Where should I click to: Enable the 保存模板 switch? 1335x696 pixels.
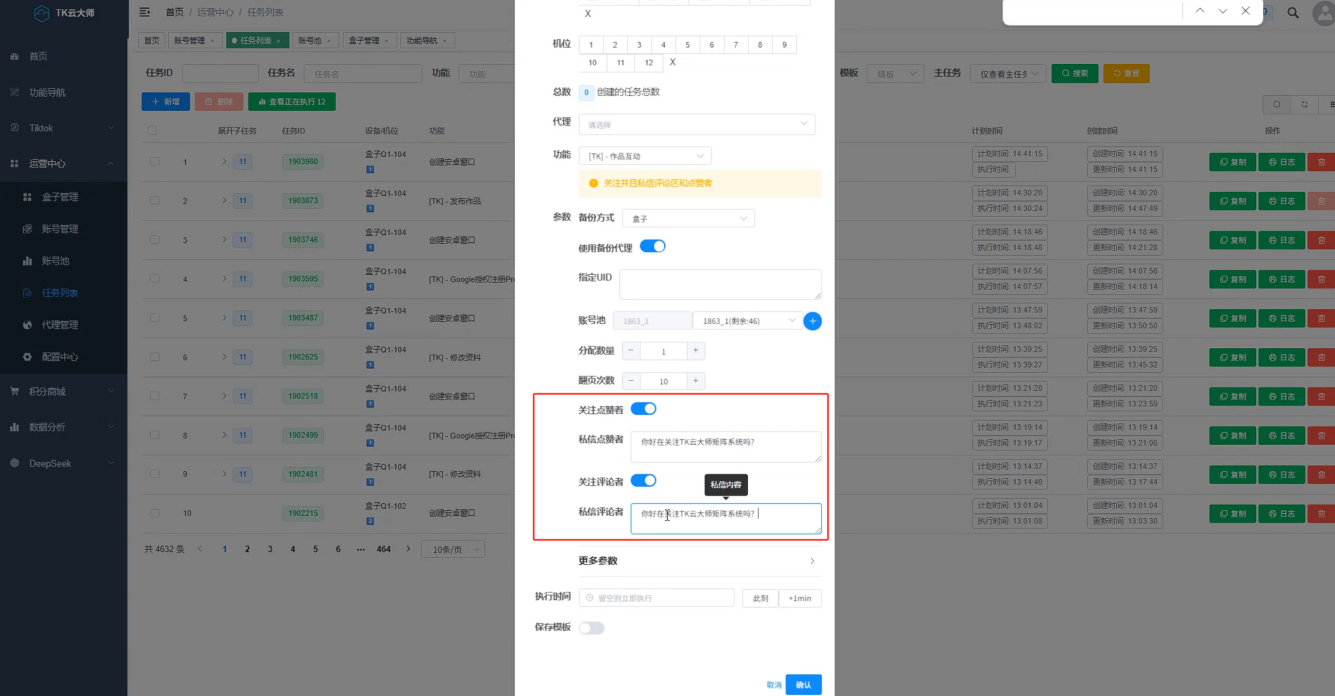click(x=590, y=627)
